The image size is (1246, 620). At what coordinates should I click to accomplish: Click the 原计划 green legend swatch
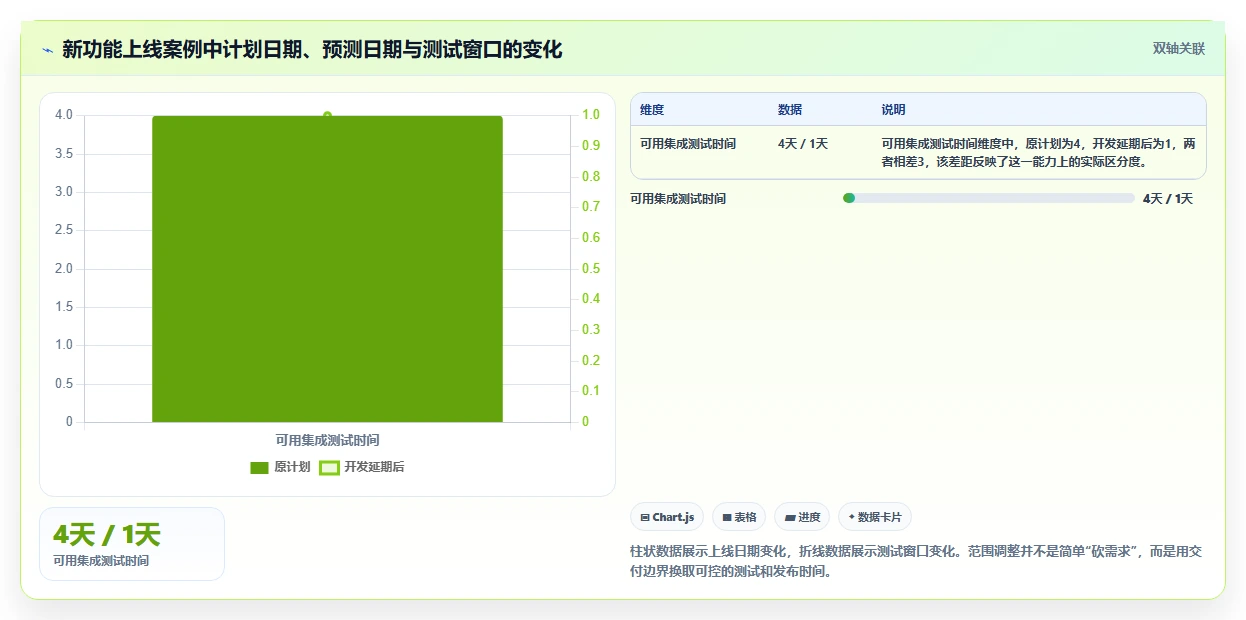coord(260,468)
